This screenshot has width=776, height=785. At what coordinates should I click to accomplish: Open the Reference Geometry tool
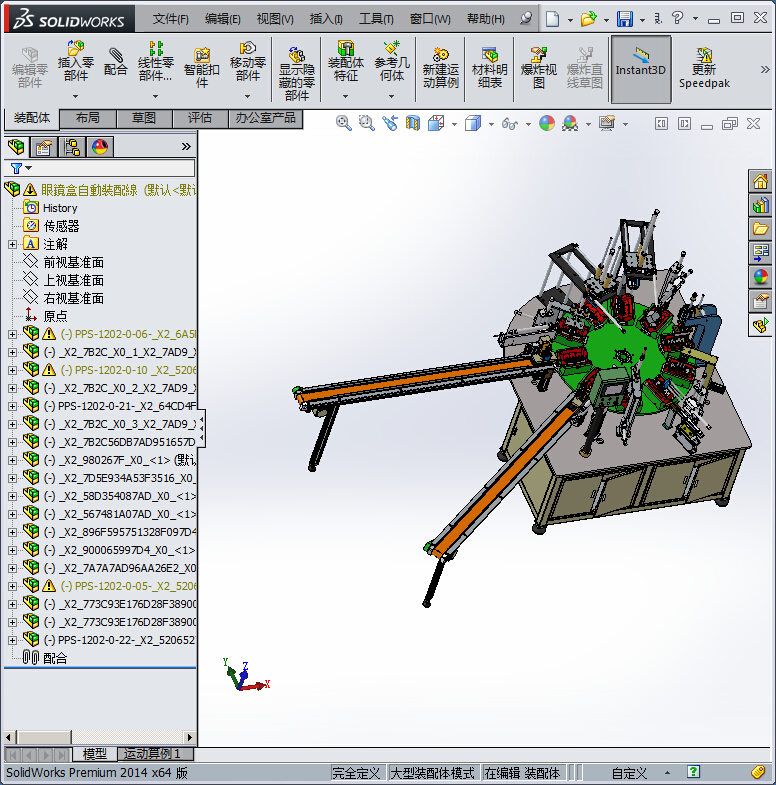click(392, 62)
